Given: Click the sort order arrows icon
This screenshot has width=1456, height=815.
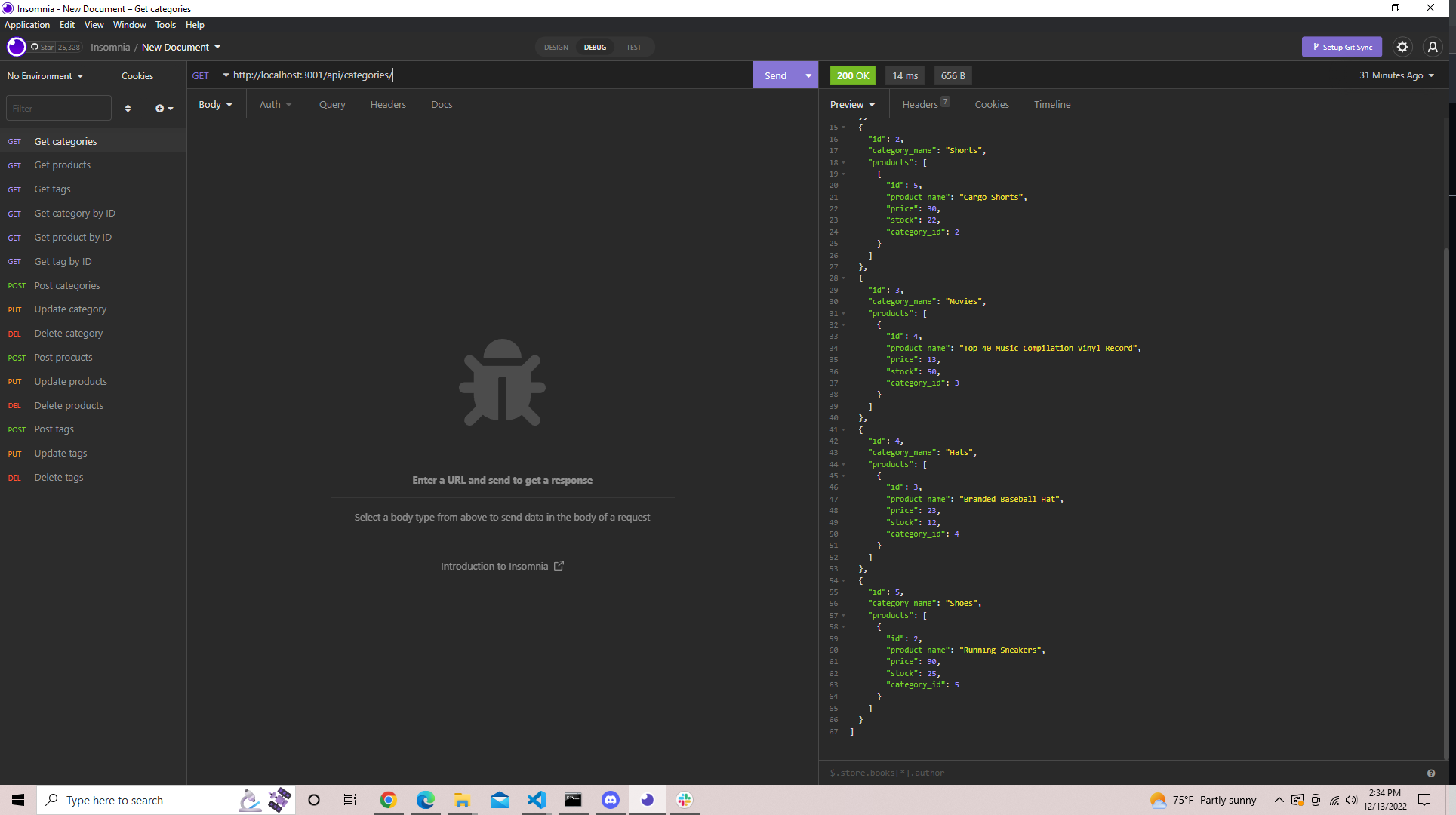Looking at the screenshot, I should [x=128, y=109].
